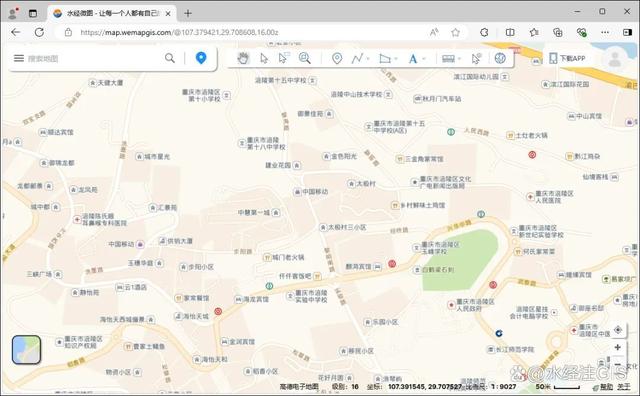Open the hamburger menu beside search box
This screenshot has width=640, height=396.
(x=19, y=58)
